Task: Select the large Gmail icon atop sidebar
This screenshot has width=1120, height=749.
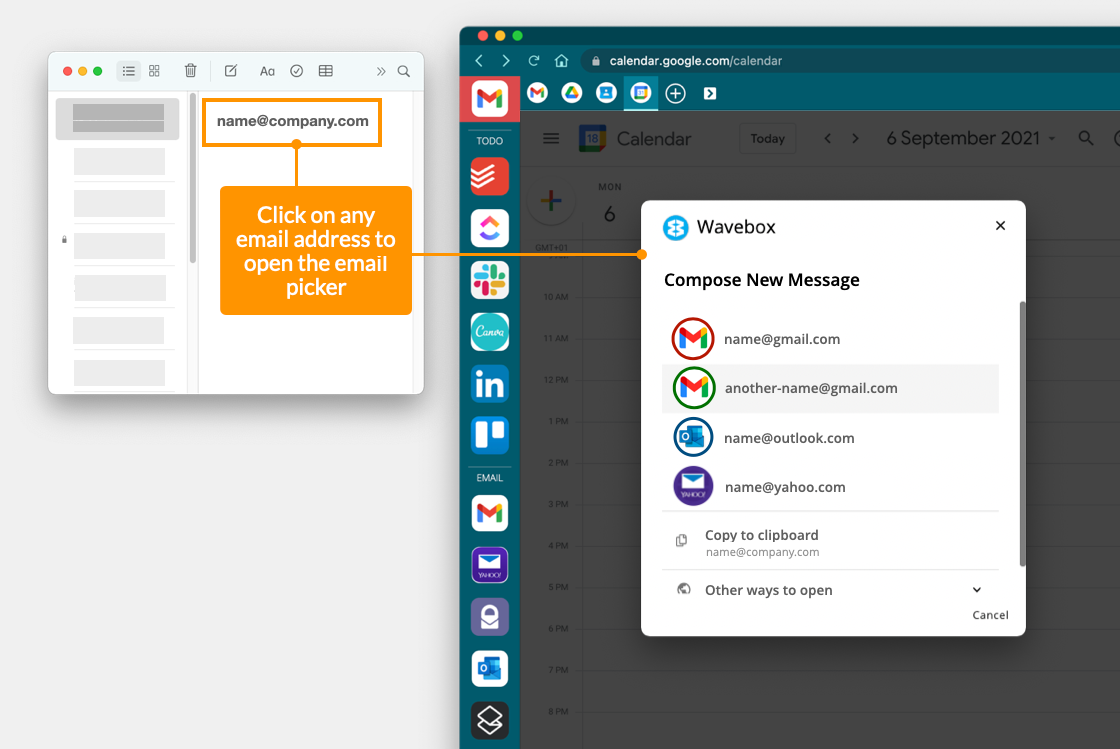Action: coord(489,98)
